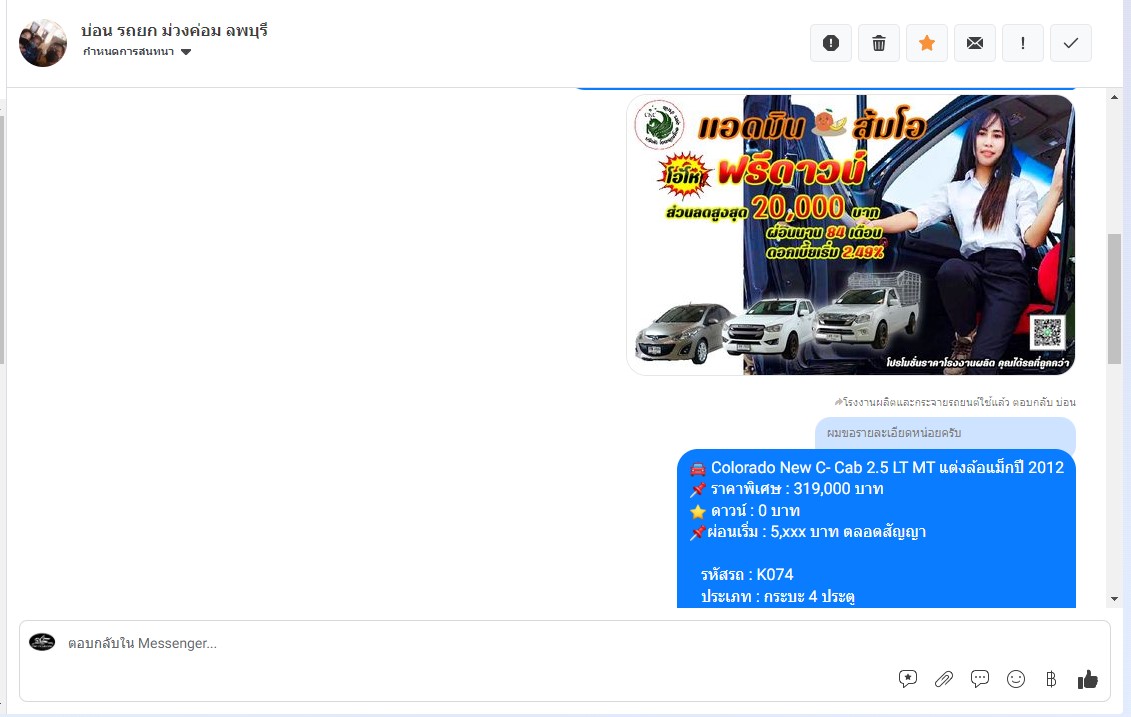Open the emoji picker smiley icon
Viewport: 1131px width, 717px height.
point(1016,679)
